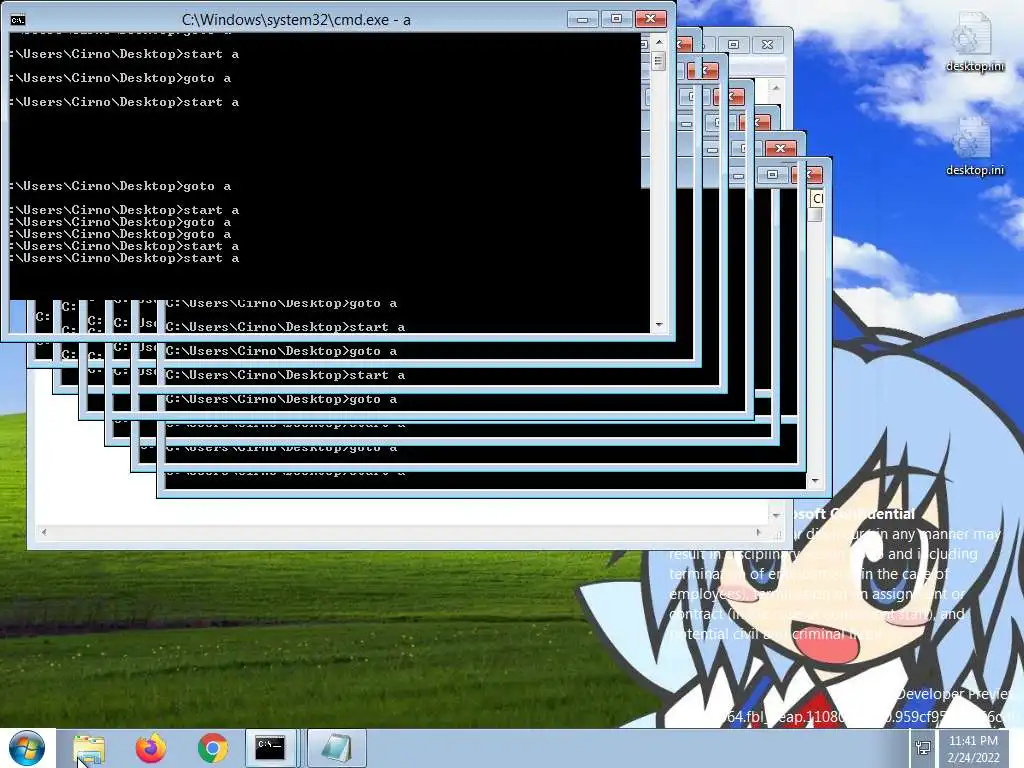The image size is (1024, 768).
Task: Click right arrow of white window's horizontal scrollbar
Action: pyautogui.click(x=758, y=532)
